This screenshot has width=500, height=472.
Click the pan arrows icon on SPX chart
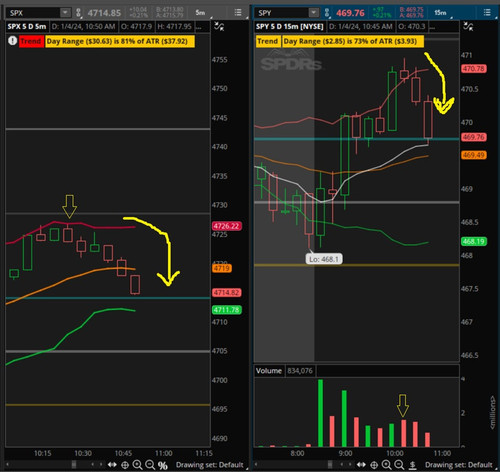pyautogui.click(x=112, y=465)
